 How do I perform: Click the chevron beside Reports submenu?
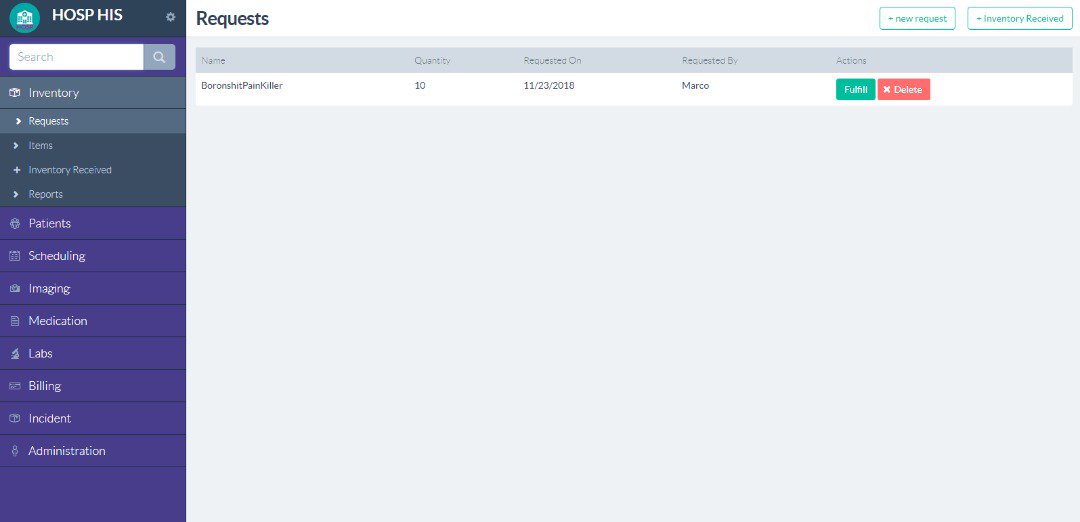(x=17, y=194)
